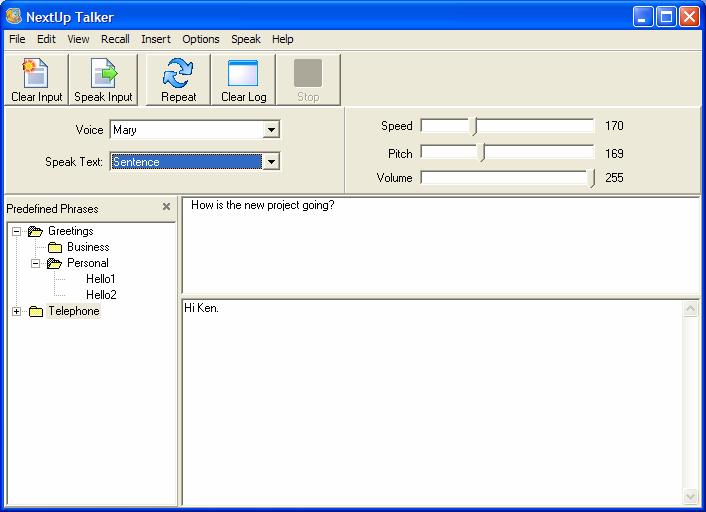Open the Speak Text dropdown arrow
This screenshot has width=706, height=512.
click(271, 162)
